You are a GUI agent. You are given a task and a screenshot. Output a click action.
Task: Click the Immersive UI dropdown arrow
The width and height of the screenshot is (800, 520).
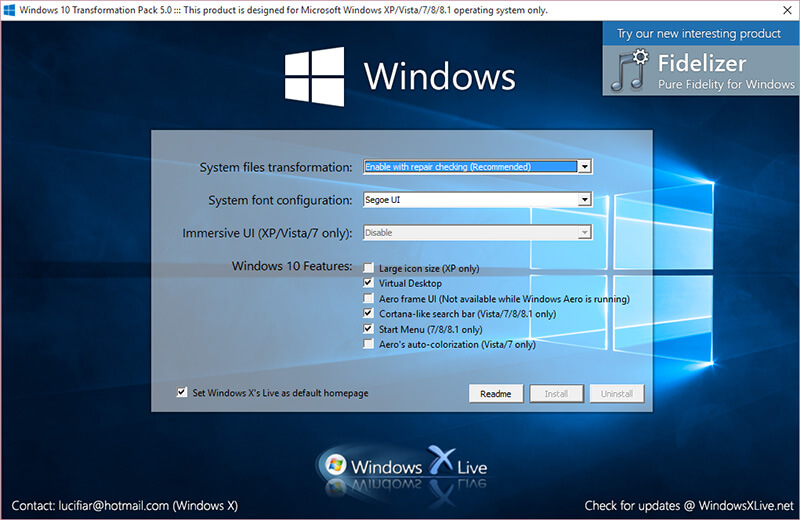click(x=585, y=233)
